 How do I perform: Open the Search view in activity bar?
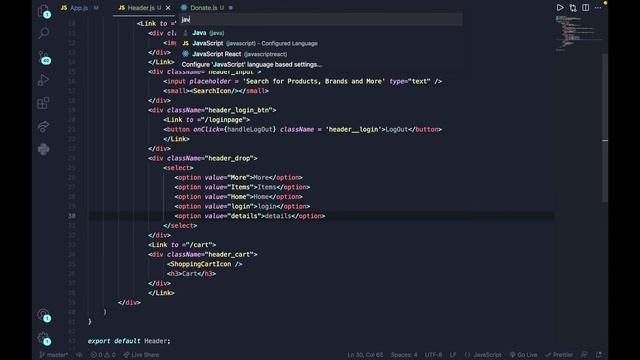pyautogui.click(x=44, y=33)
